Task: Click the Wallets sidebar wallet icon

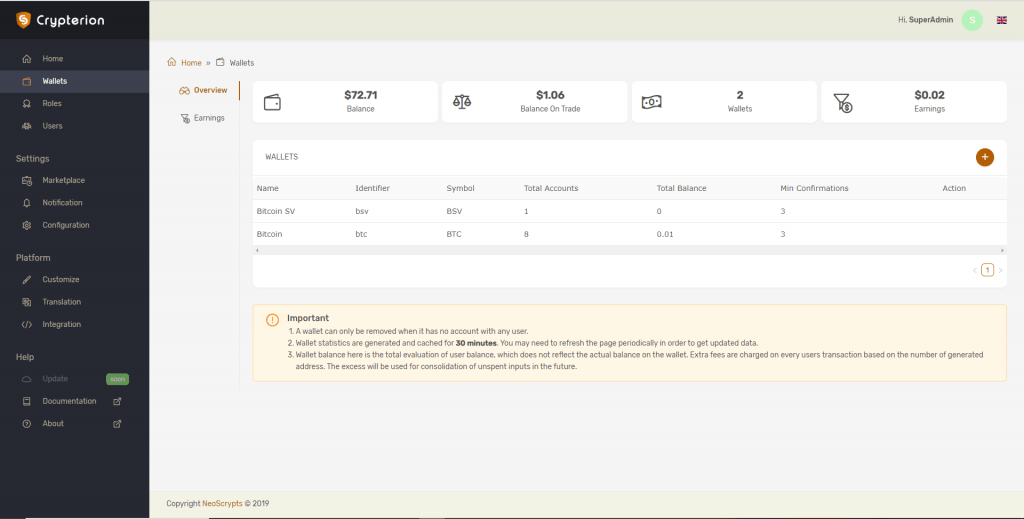Action: [x=27, y=82]
